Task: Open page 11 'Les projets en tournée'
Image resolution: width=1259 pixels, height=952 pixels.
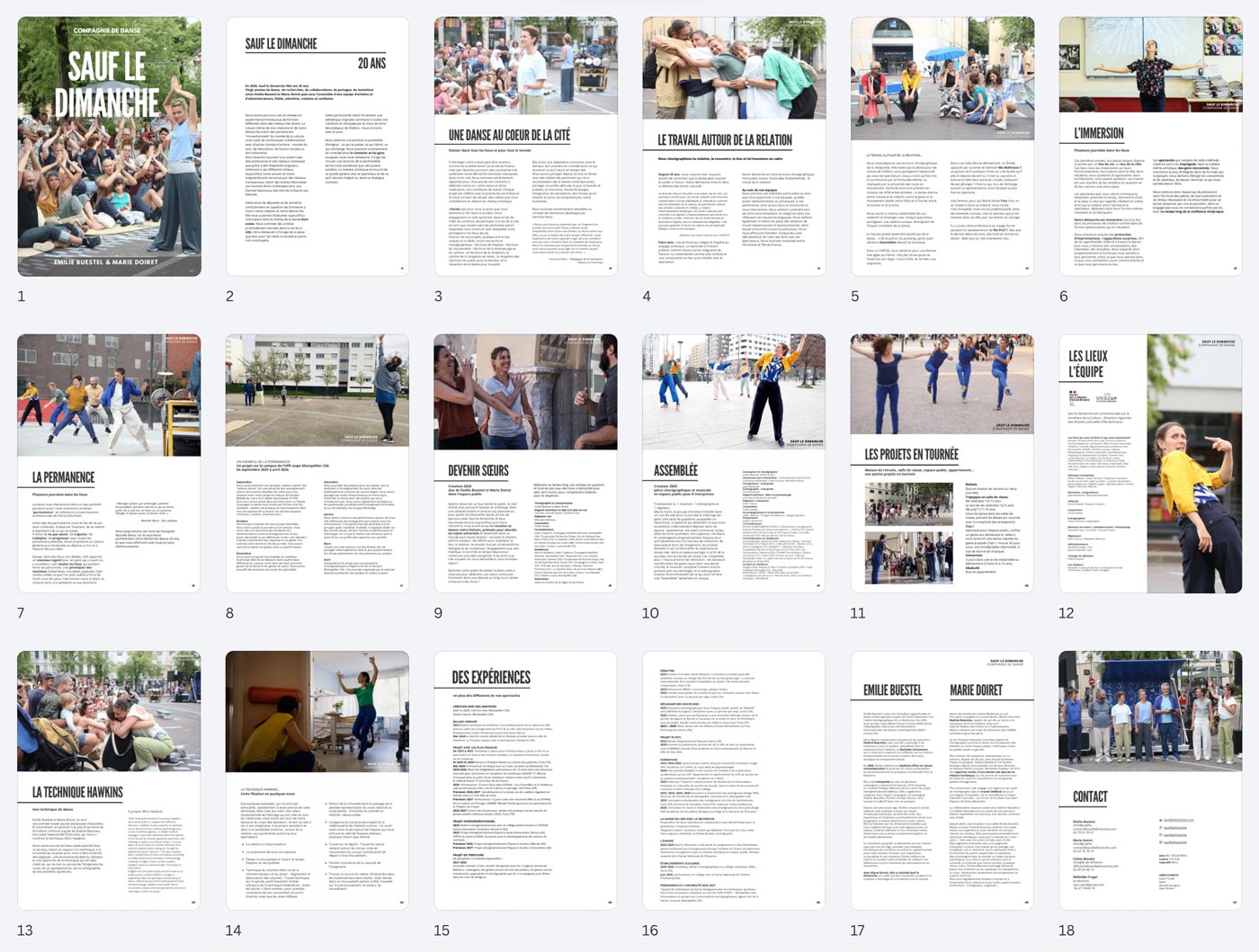Action: [x=943, y=463]
